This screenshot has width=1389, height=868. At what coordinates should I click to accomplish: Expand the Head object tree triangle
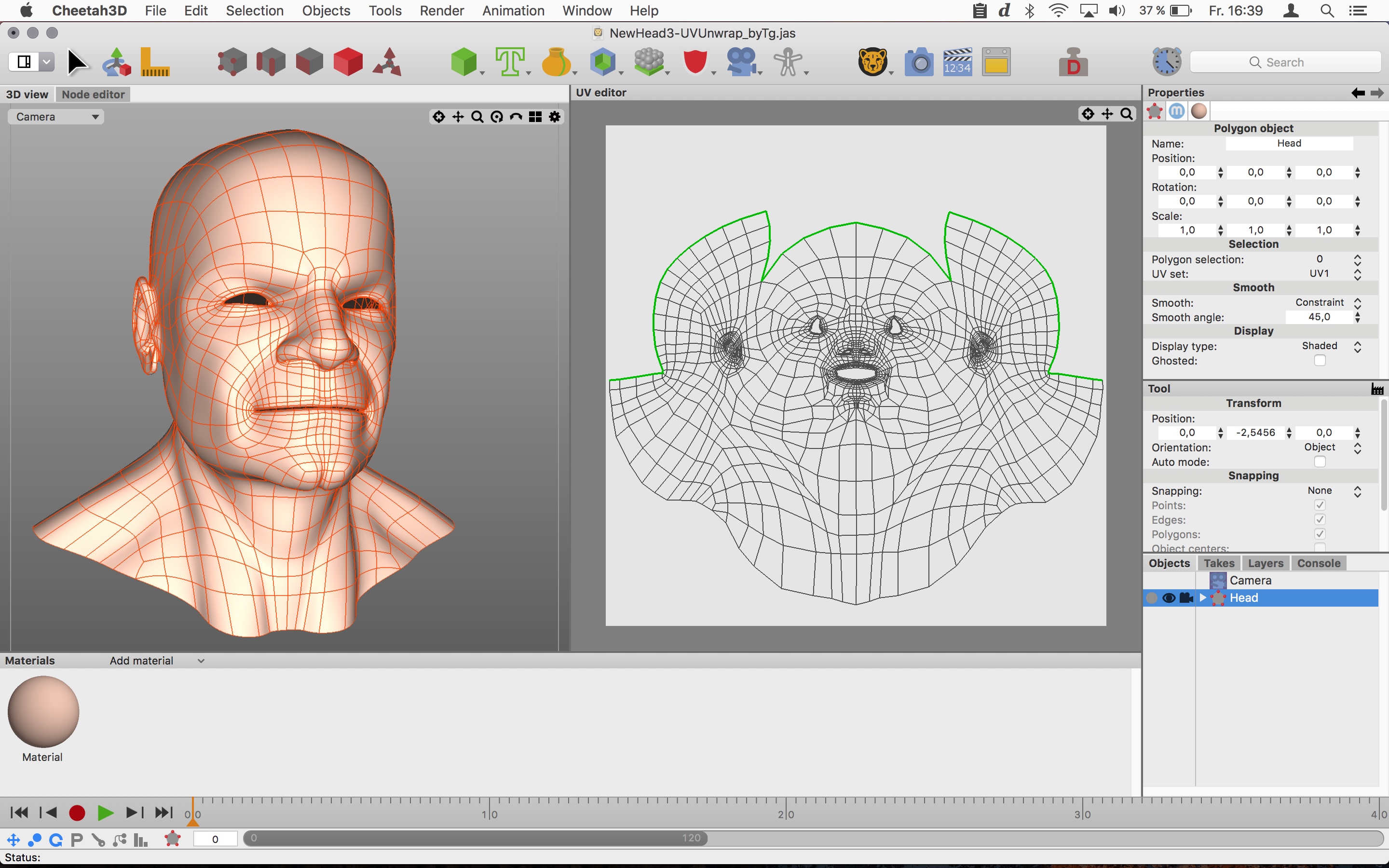[1202, 597]
